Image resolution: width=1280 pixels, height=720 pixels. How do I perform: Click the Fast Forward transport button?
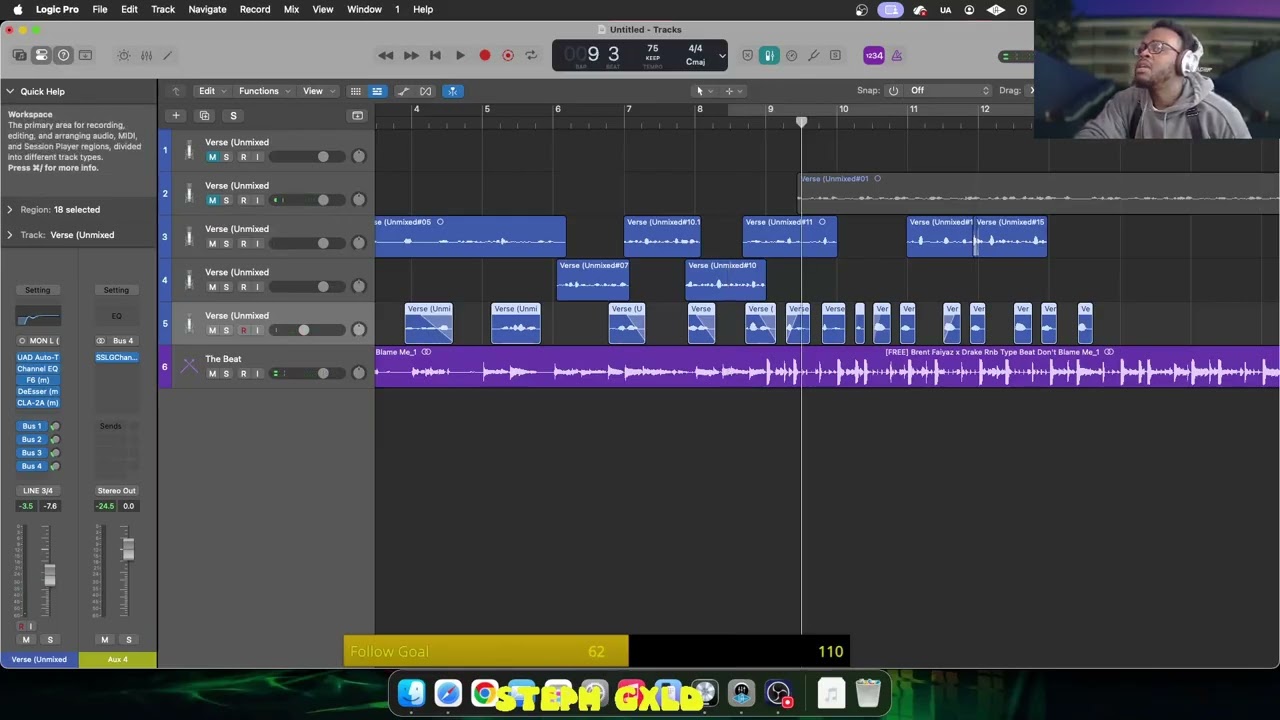(x=410, y=55)
